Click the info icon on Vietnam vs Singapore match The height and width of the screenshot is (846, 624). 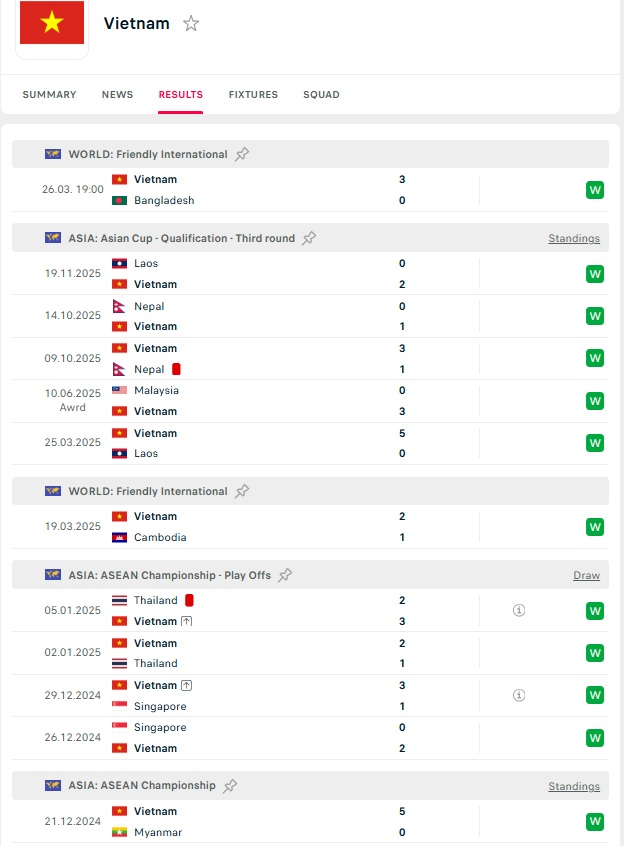pos(518,695)
